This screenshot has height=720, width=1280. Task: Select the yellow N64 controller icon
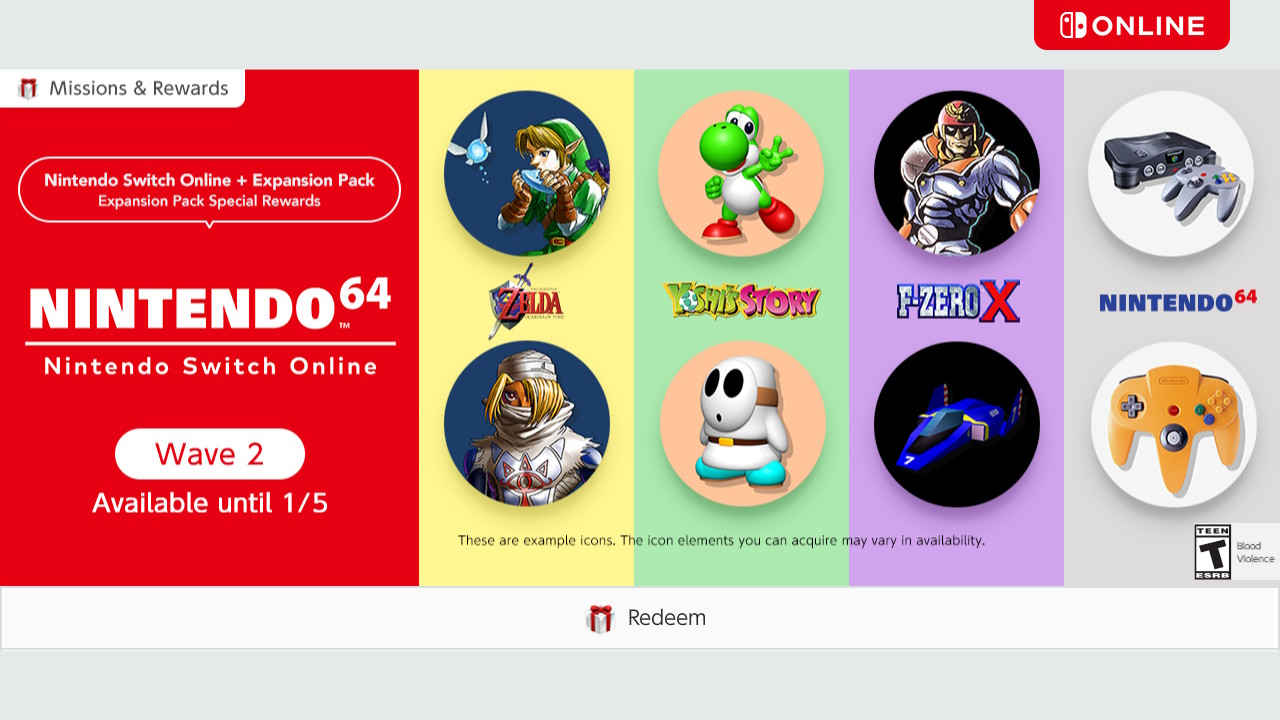tap(1173, 424)
